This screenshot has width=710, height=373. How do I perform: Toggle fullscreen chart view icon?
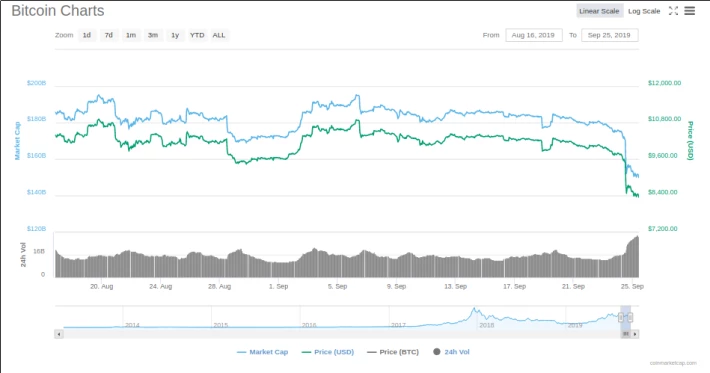pyautogui.click(x=673, y=11)
